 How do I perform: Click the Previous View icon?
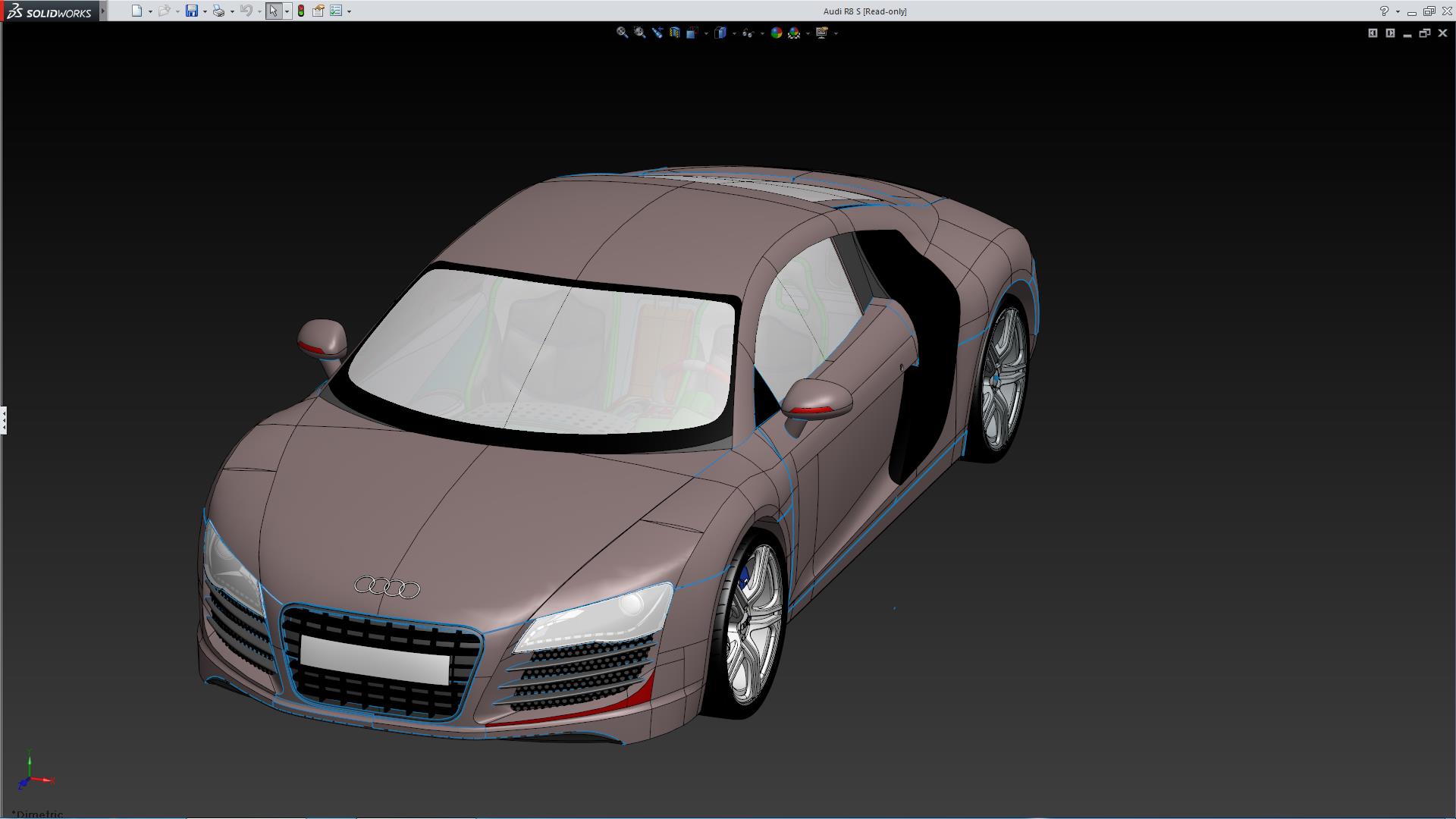tap(657, 33)
